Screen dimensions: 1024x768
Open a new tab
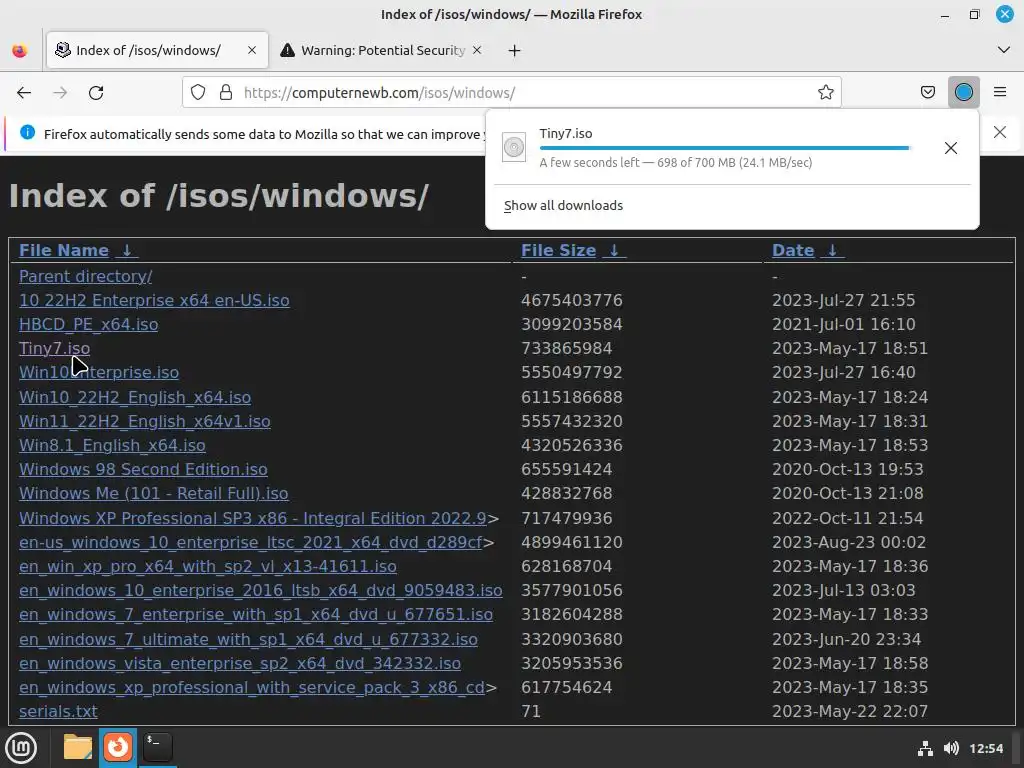pos(515,50)
